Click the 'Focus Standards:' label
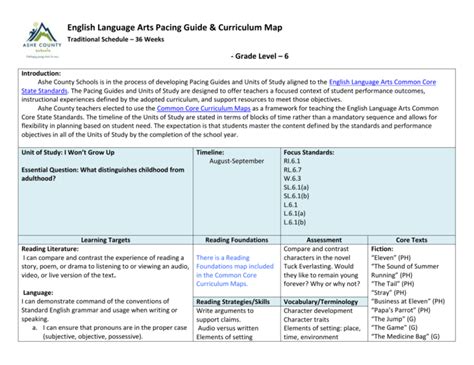Viewport: 474px width, 365px height. pos(309,152)
